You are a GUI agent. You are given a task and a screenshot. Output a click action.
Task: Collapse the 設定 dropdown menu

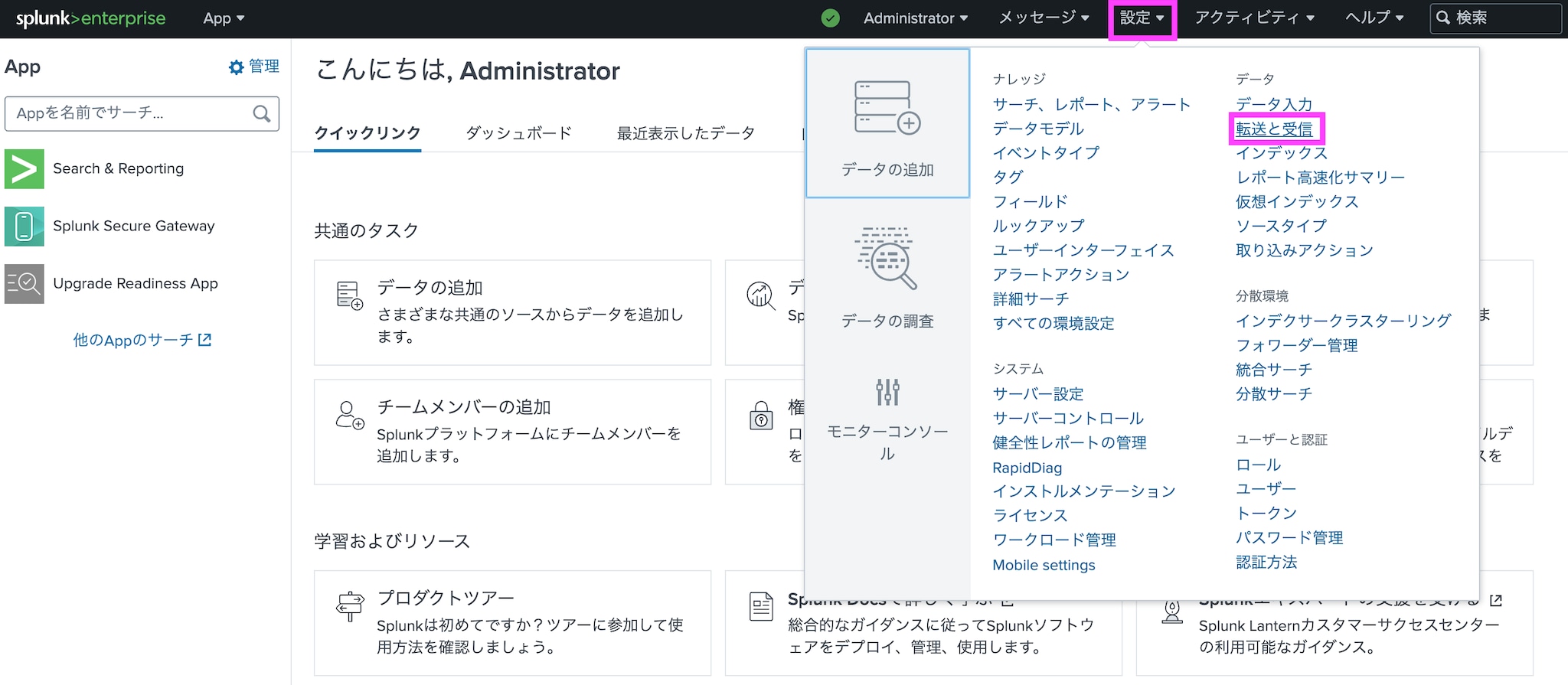[1142, 18]
